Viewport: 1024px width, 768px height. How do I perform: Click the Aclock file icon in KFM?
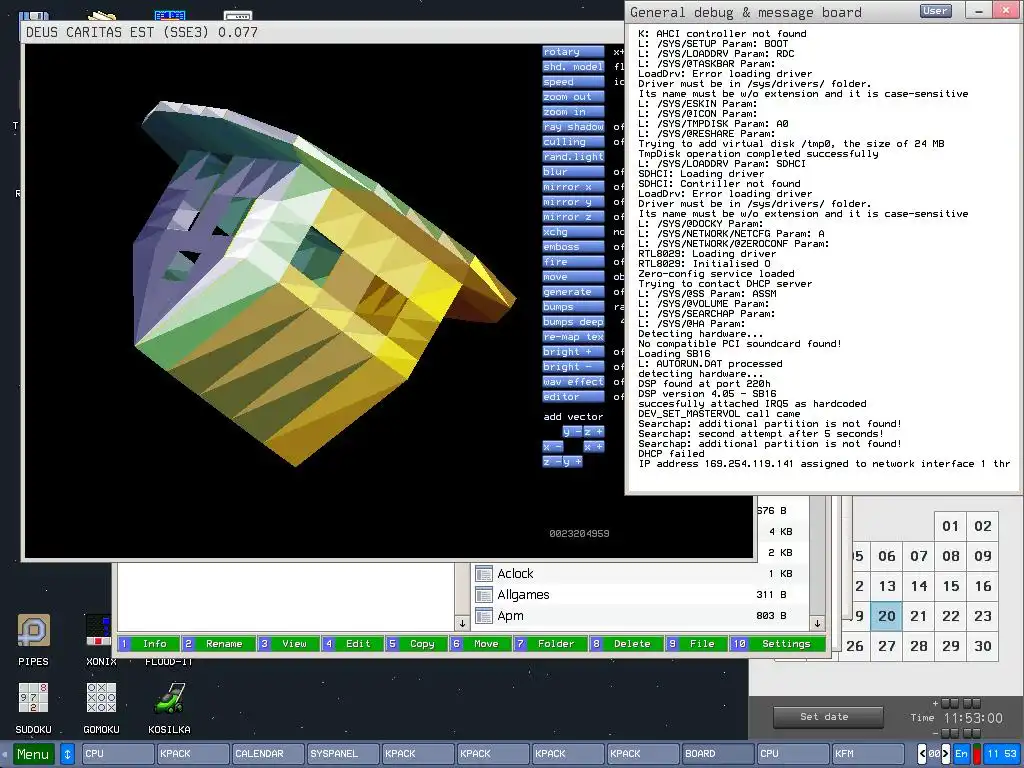[x=484, y=574]
